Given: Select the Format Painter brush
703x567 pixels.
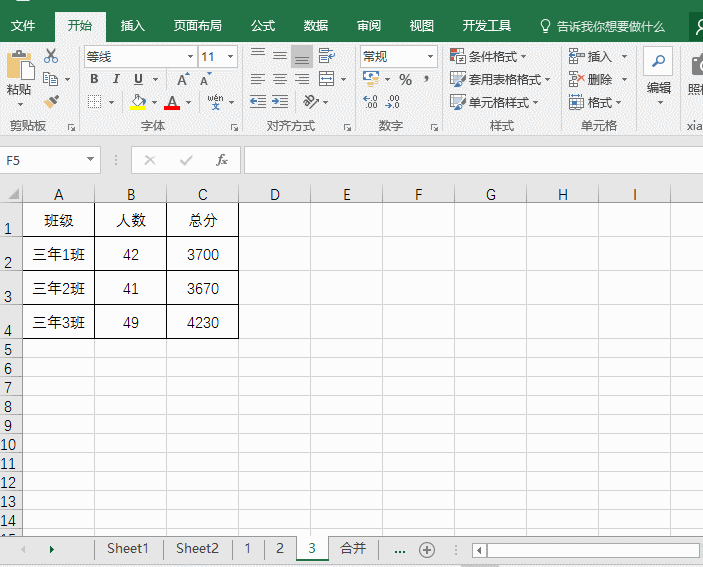Looking at the screenshot, I should click(x=51, y=101).
